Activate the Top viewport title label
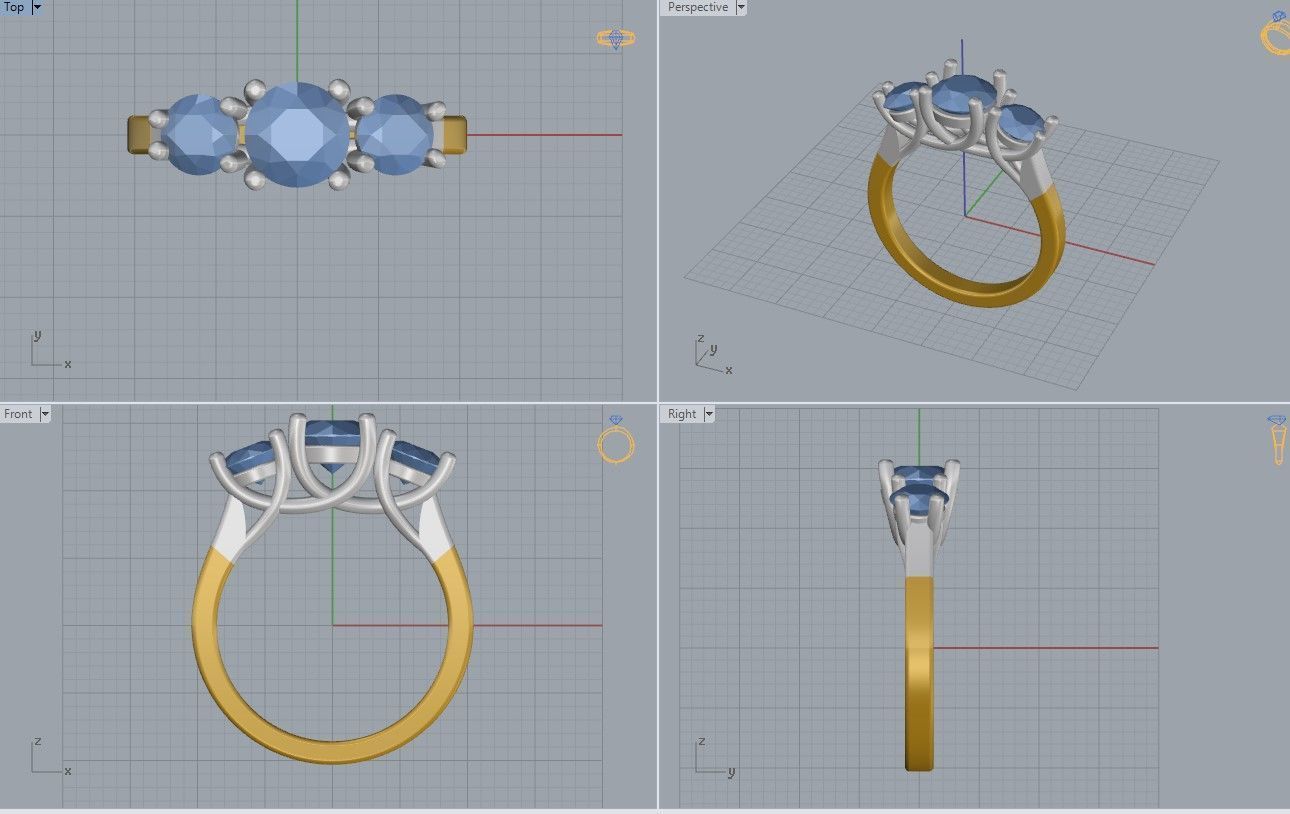The width and height of the screenshot is (1290, 814). [x=15, y=7]
